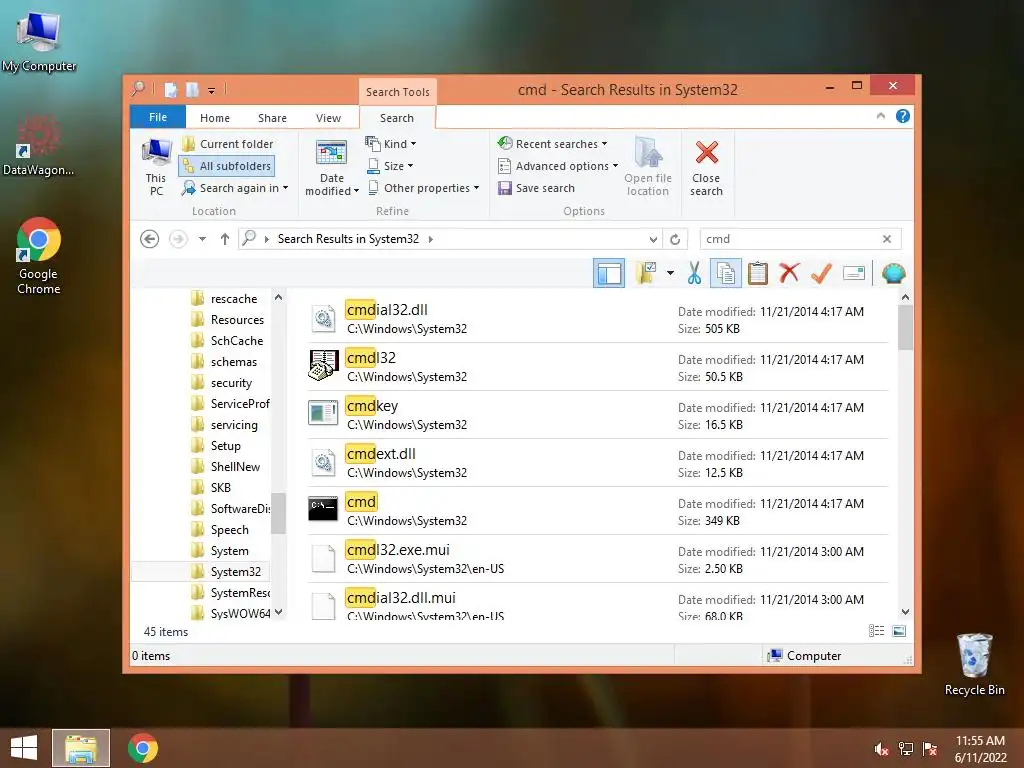
Task: Click the Back navigation arrow
Action: point(150,239)
